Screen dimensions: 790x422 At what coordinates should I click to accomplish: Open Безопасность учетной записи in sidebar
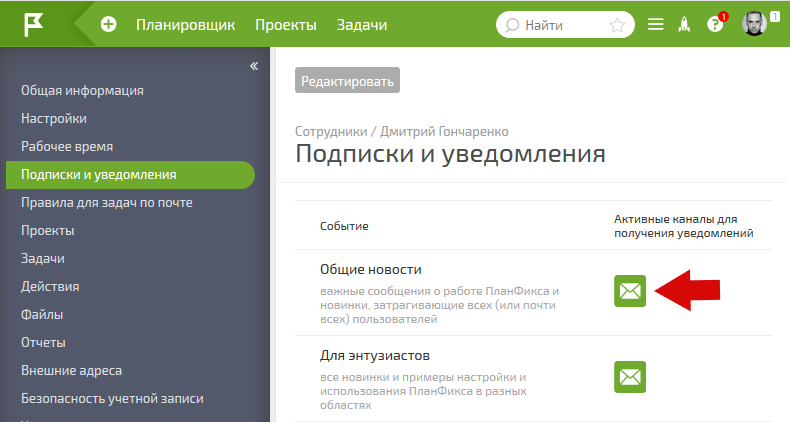tap(112, 398)
